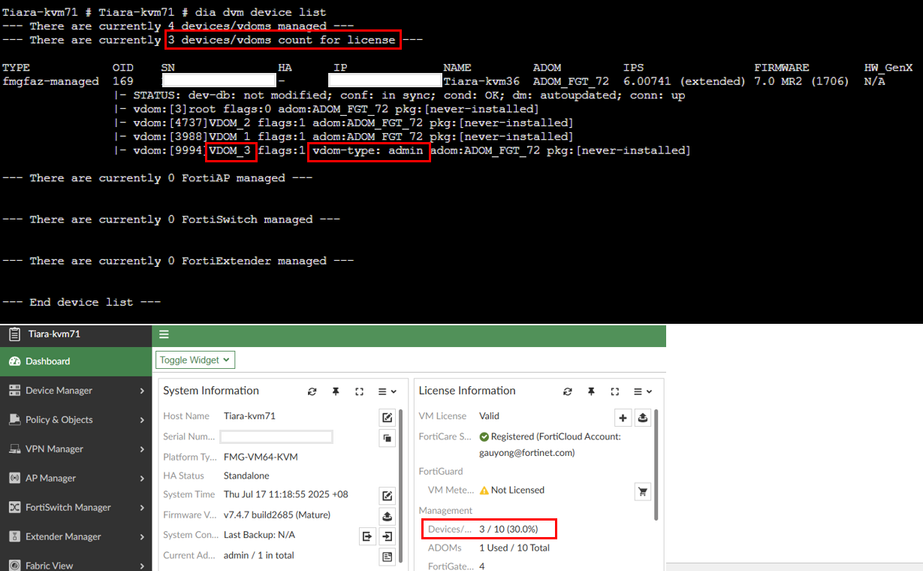Click the System Time 'Thu Jul 17 11:18:55 2025 +08' value

pyautogui.click(x=286, y=494)
